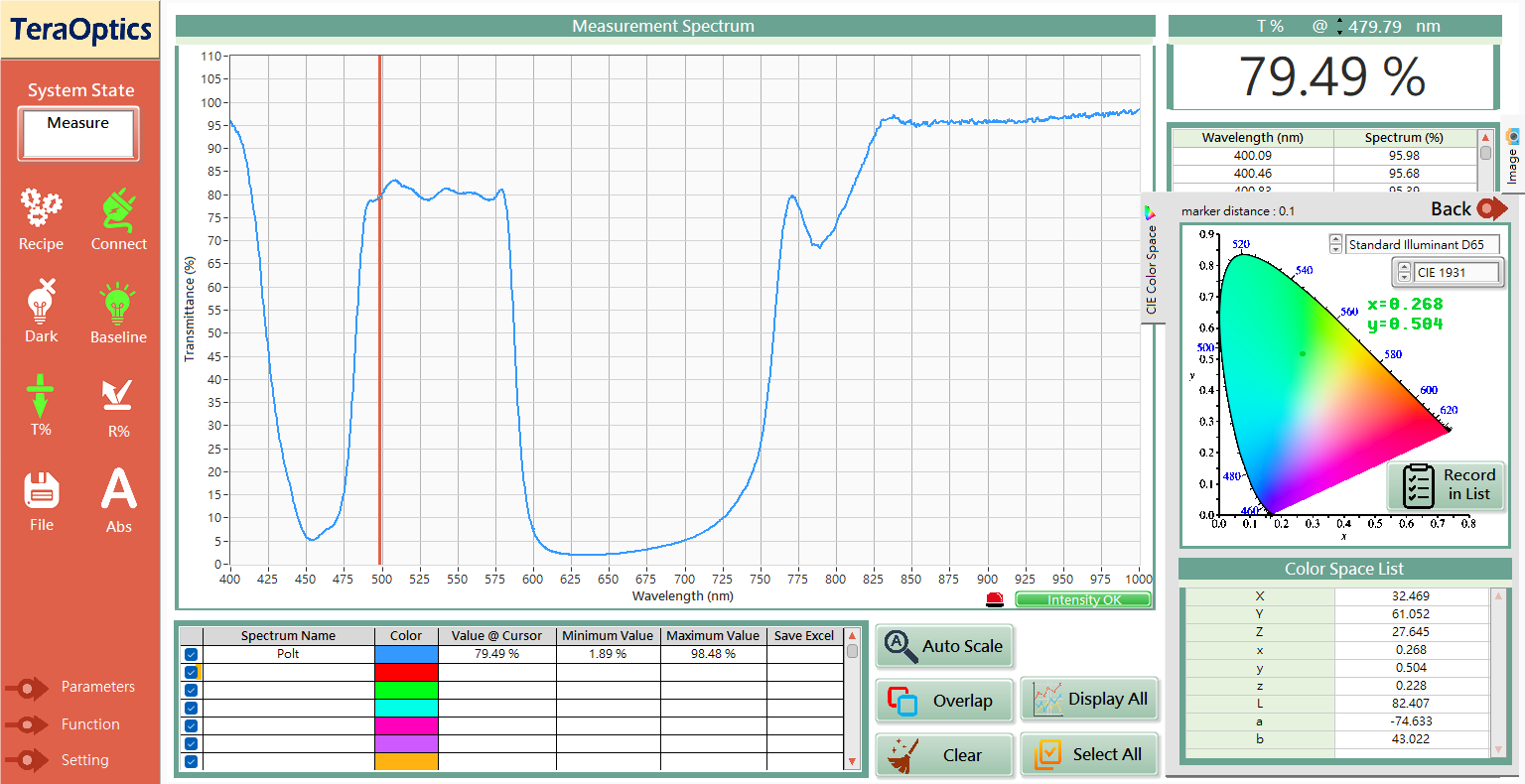The width and height of the screenshot is (1525, 784).
Task: Click the Auto Scale button
Action: click(x=944, y=646)
